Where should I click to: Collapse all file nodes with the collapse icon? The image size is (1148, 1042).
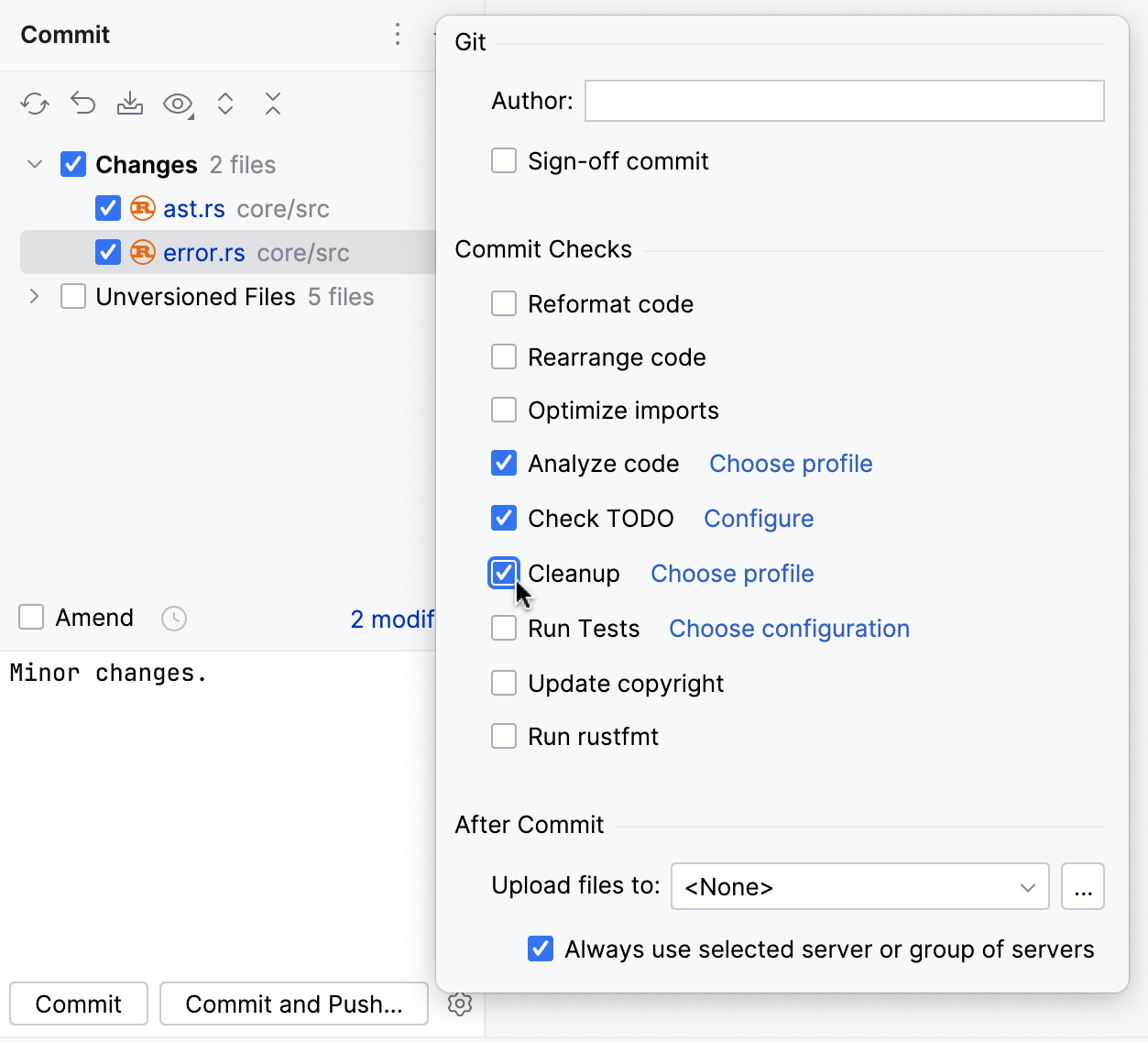click(272, 104)
